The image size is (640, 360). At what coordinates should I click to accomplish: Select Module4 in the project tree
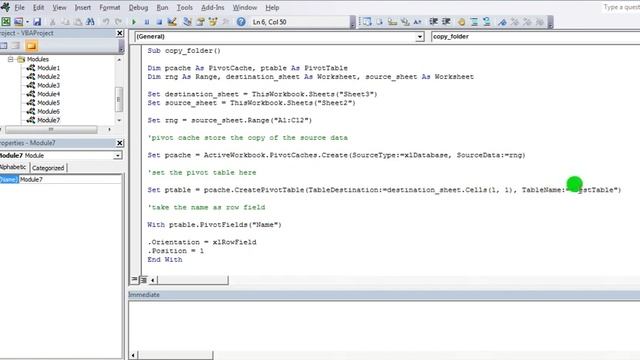[x=48, y=94]
